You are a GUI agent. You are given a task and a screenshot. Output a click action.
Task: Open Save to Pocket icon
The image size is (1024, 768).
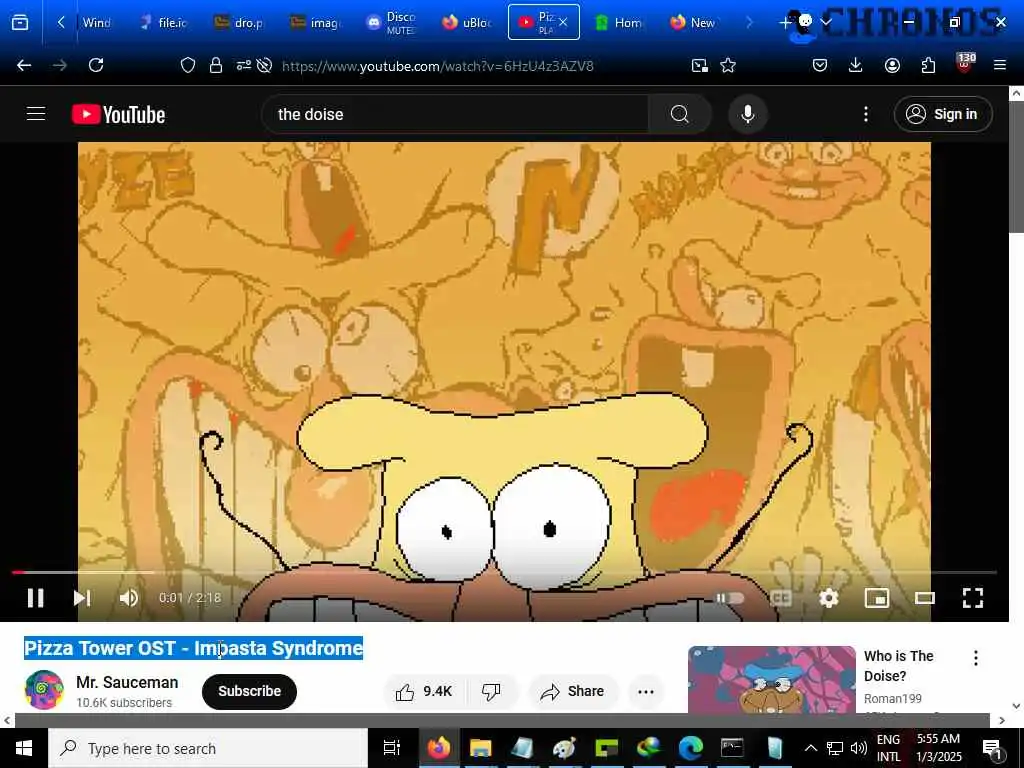point(820,65)
